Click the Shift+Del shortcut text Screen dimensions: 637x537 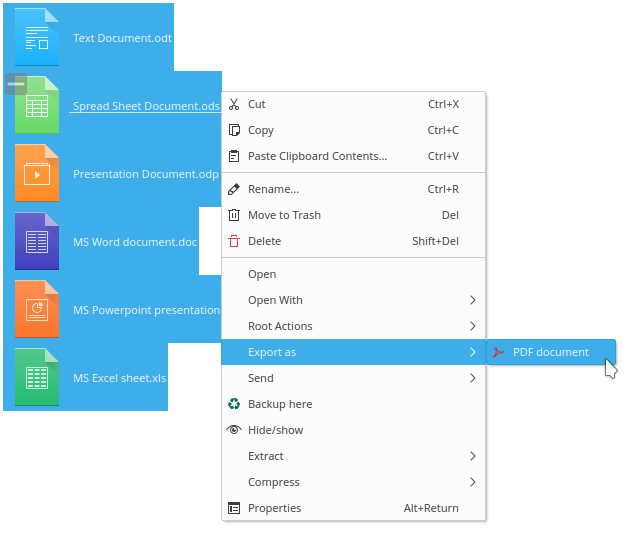436,241
